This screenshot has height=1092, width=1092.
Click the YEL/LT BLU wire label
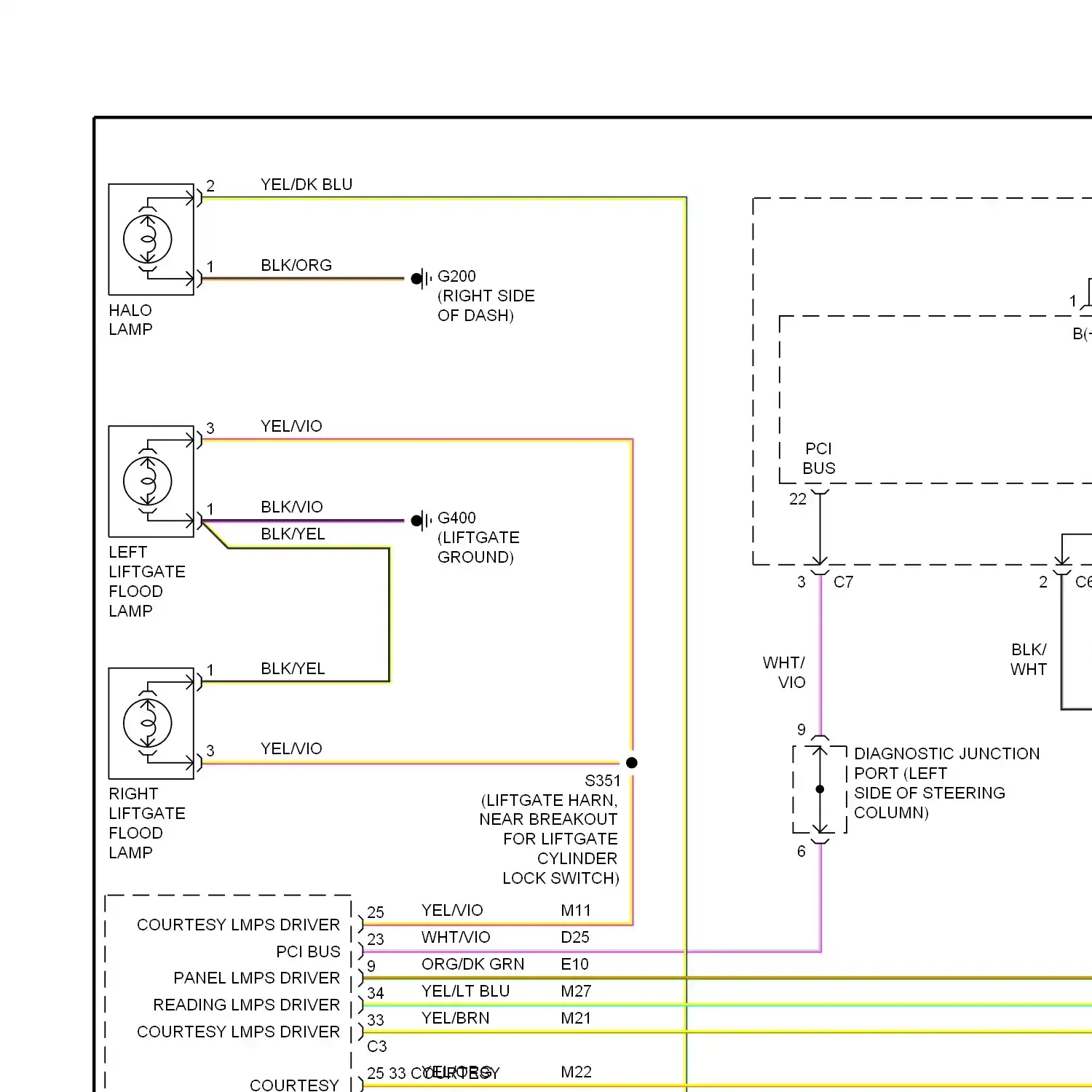click(x=465, y=992)
